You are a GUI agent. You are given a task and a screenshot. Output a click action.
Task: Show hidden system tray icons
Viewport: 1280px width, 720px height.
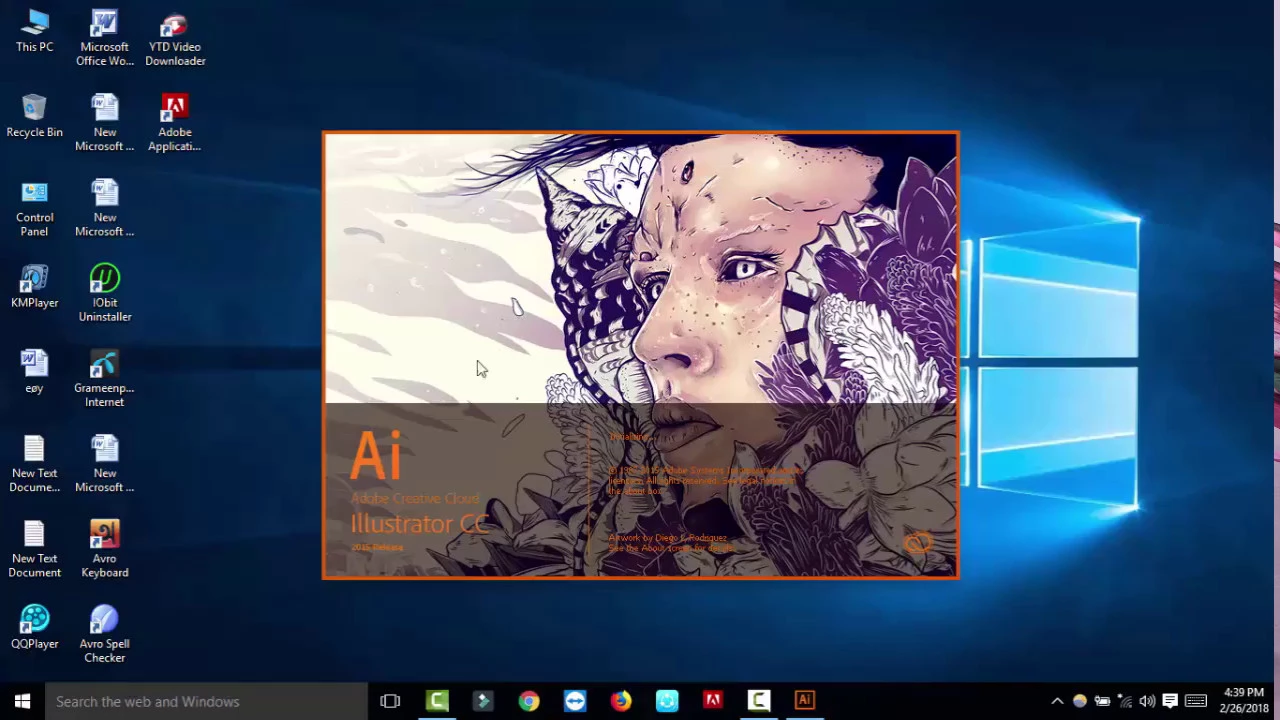click(1057, 701)
